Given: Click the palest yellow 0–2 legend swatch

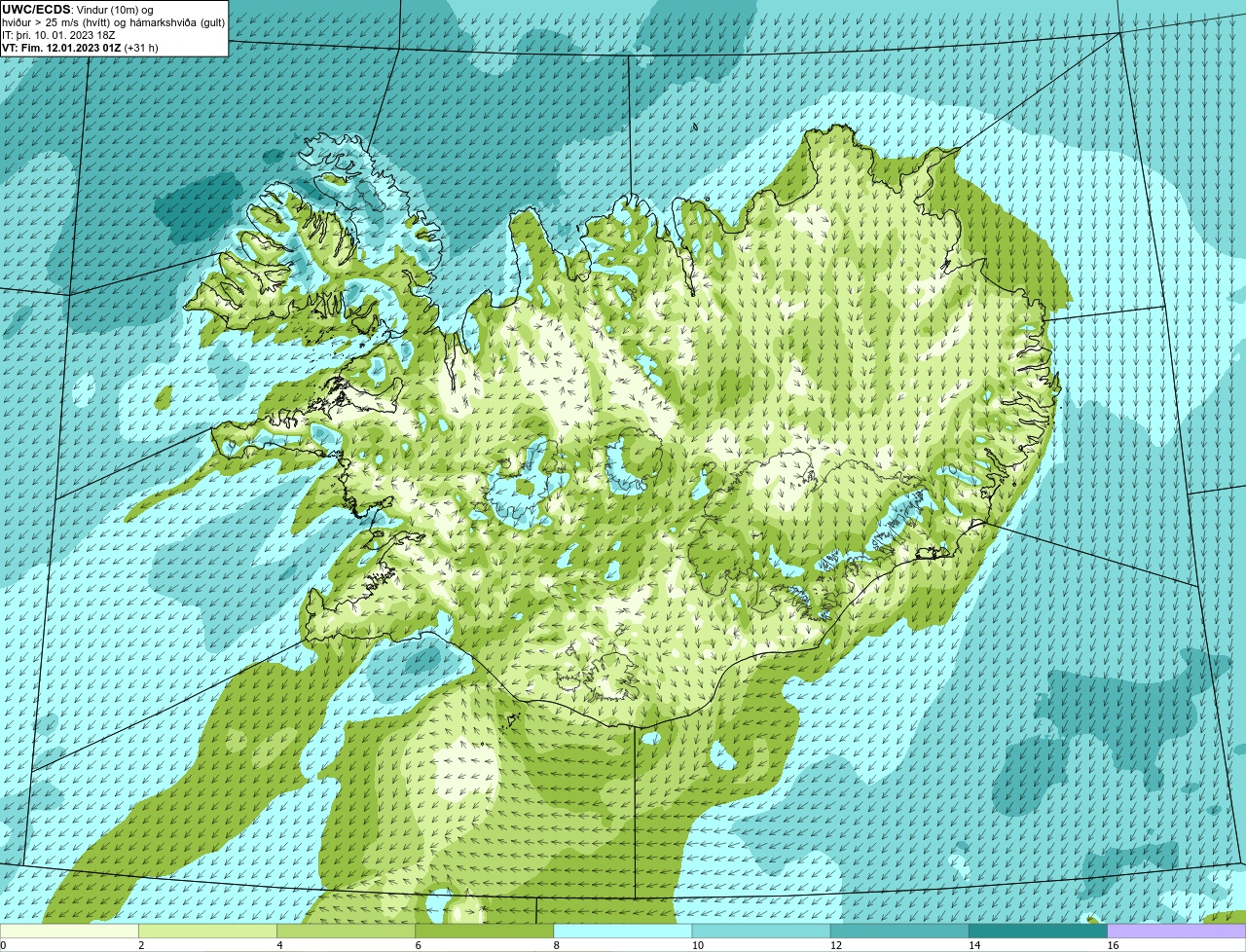Looking at the screenshot, I should tap(69, 932).
